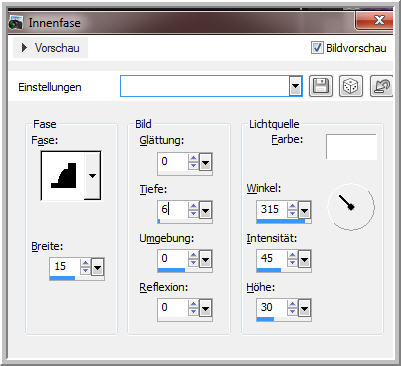401x366 pixels.
Task: Decrease the Reflexion value with down arrow
Action: 193,312
